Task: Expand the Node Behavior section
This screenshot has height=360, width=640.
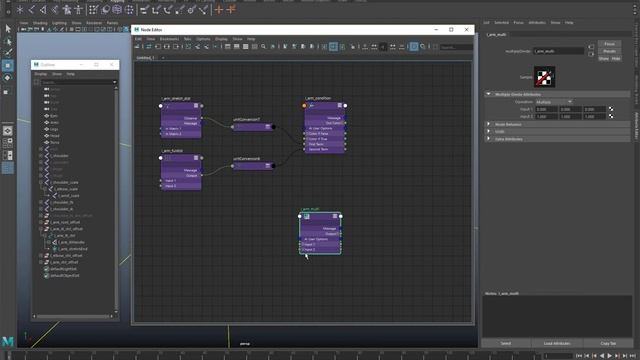Action: tap(489, 124)
